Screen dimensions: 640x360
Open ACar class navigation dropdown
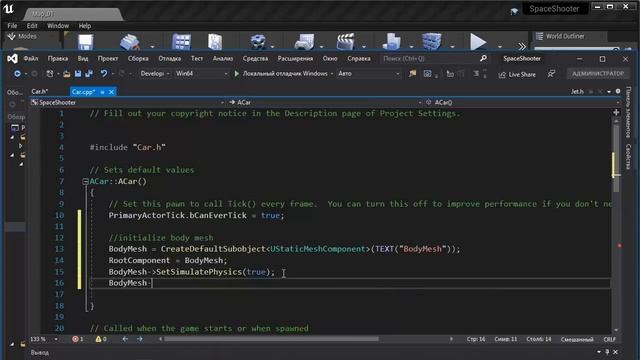[x=325, y=102]
